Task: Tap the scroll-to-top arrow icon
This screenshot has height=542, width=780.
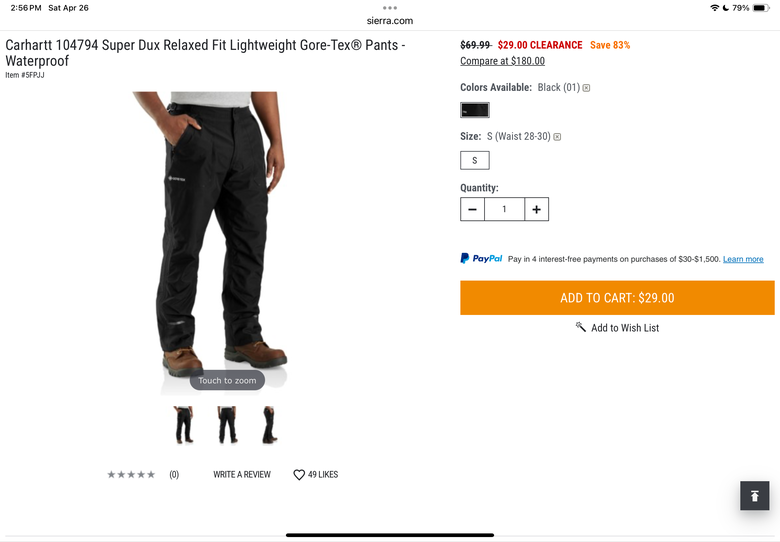Action: tap(754, 495)
